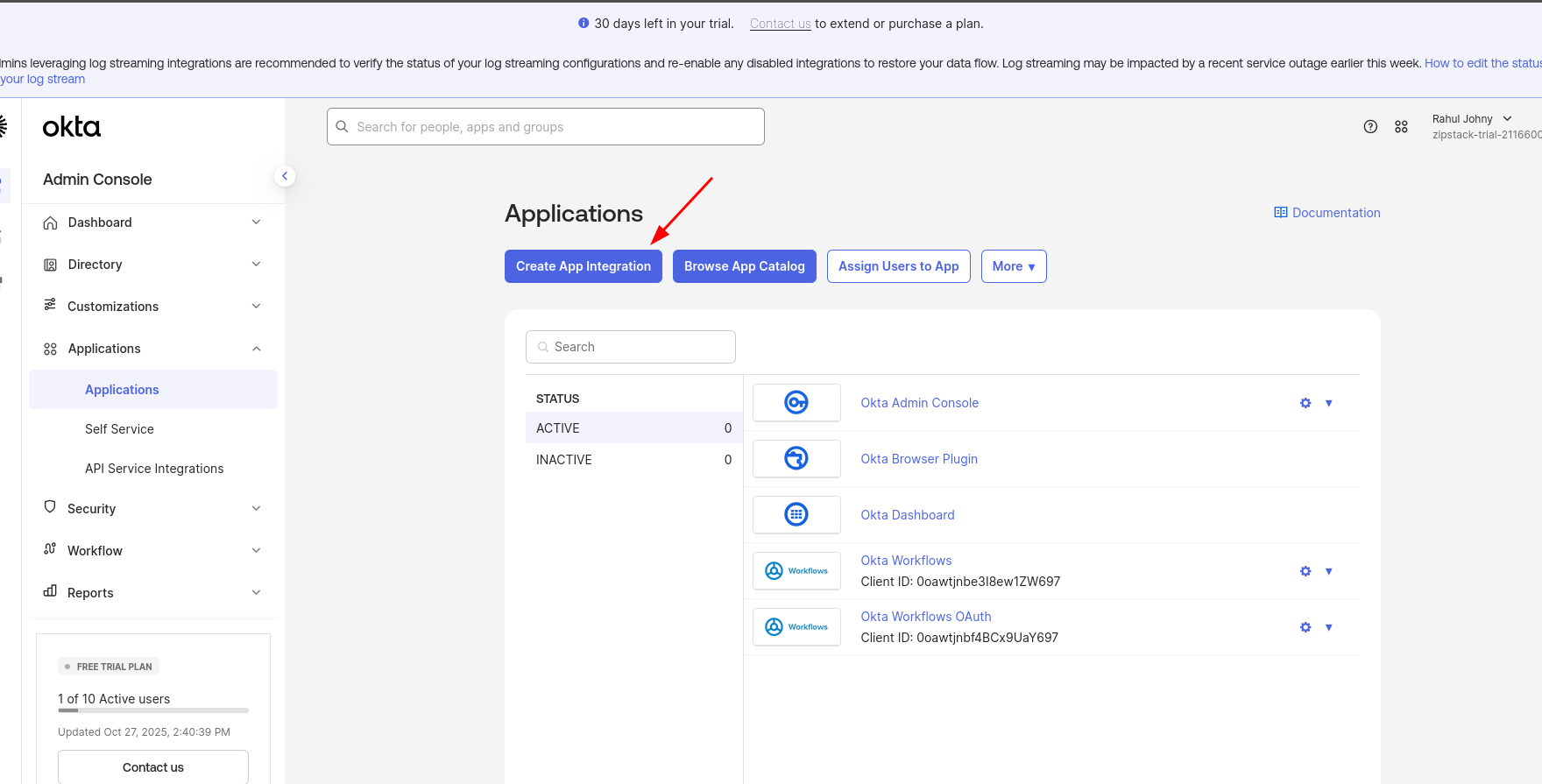1542x784 pixels.
Task: Click the Reports chart icon
Action: [50, 591]
